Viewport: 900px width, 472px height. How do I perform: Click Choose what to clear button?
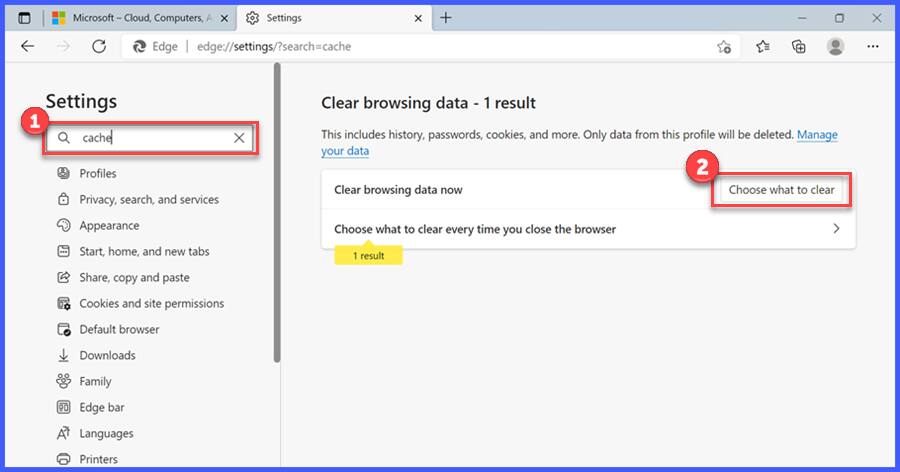click(x=781, y=189)
